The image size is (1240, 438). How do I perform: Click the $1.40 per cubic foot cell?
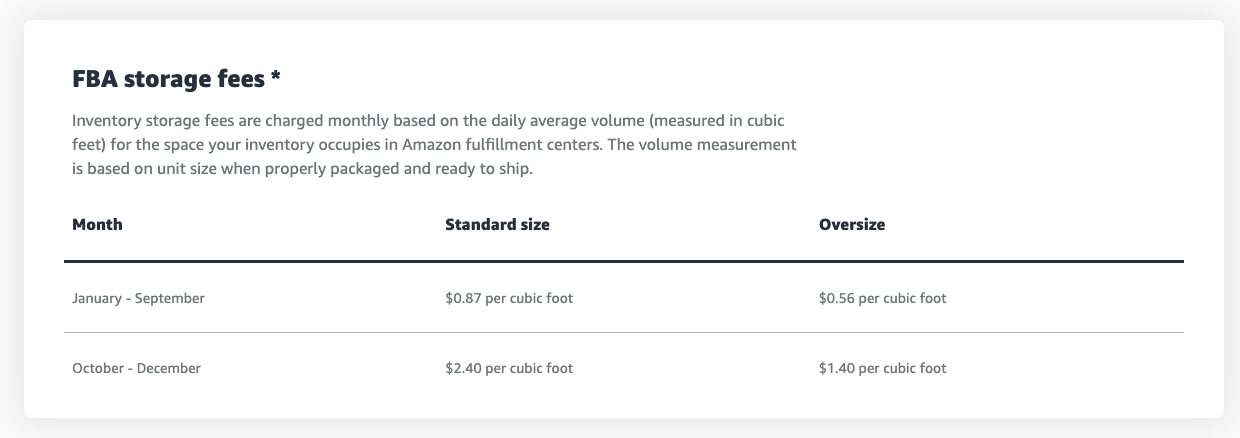click(x=882, y=368)
